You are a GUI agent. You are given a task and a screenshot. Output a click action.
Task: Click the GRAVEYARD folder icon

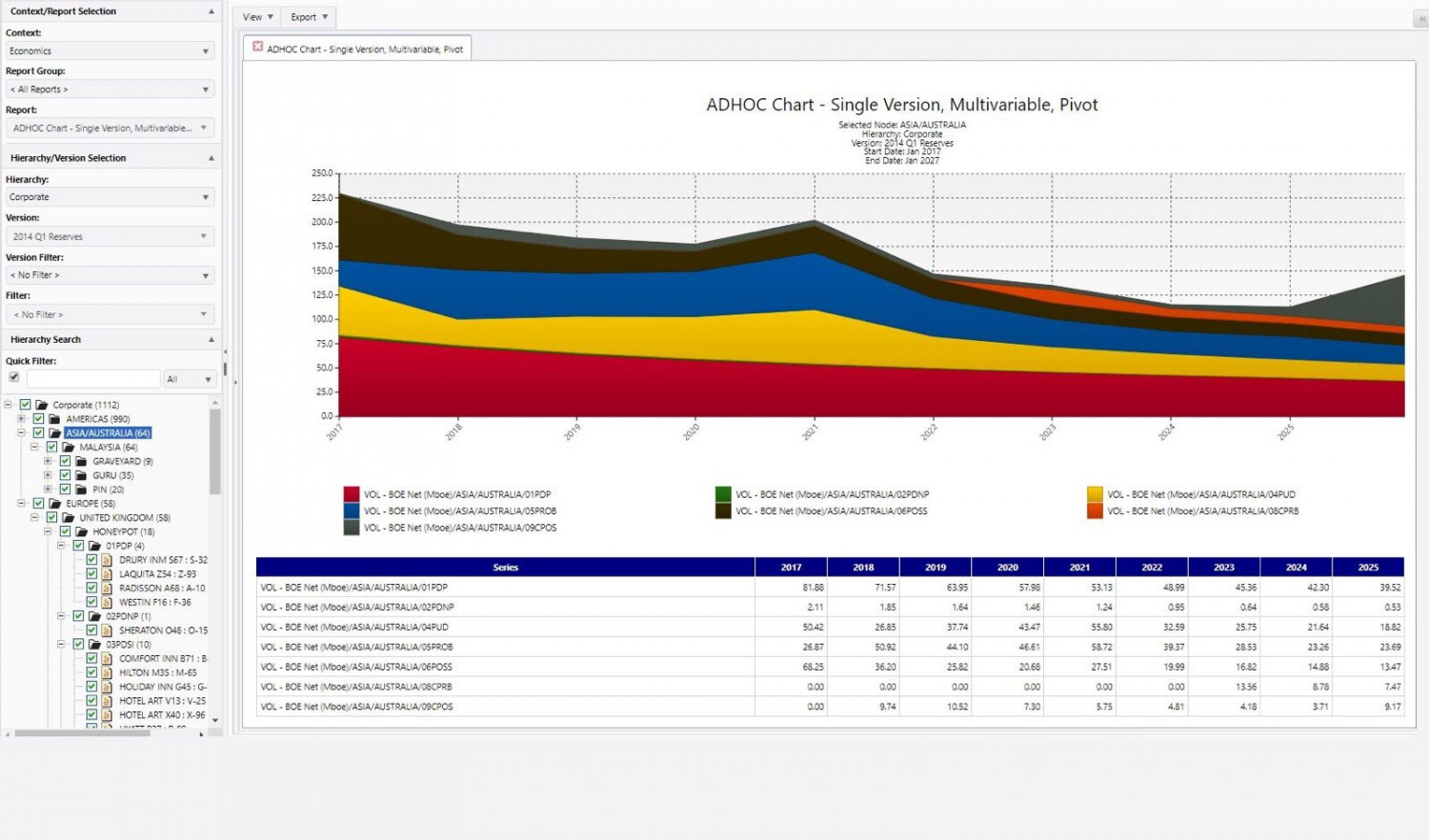coord(82,462)
